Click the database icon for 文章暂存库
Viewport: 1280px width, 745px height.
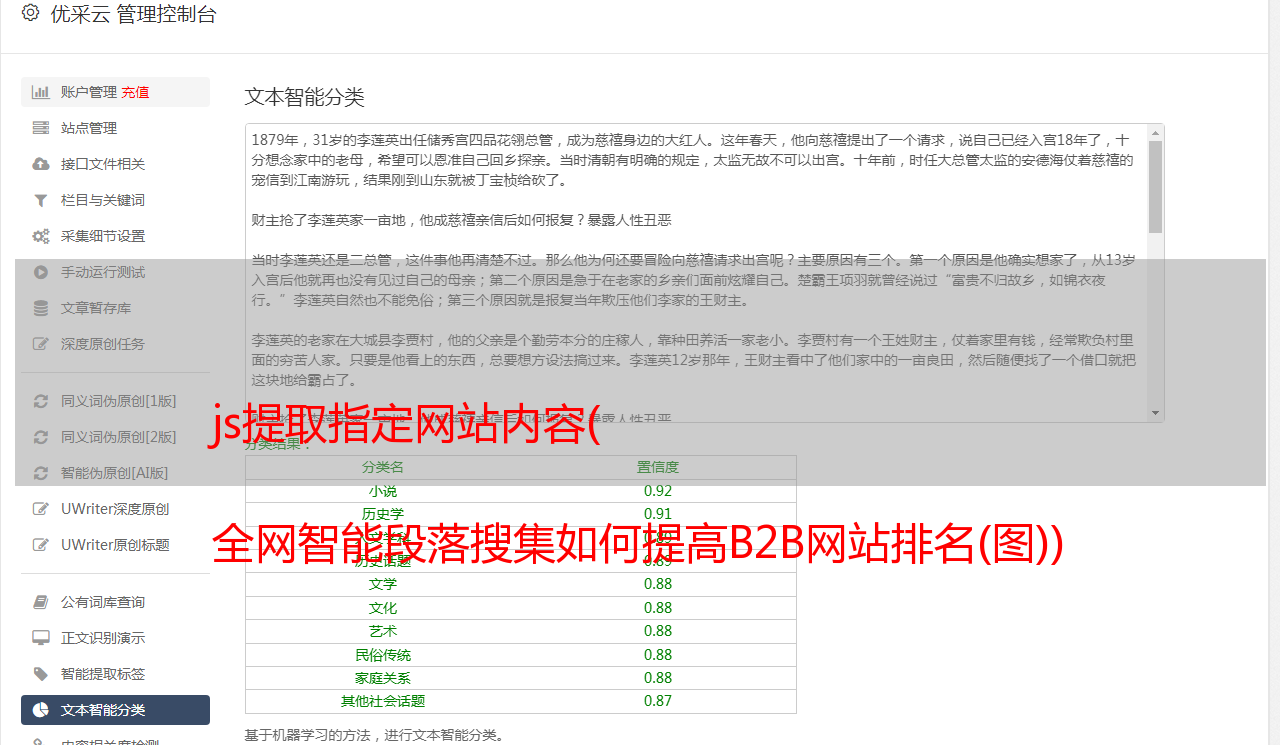point(41,308)
